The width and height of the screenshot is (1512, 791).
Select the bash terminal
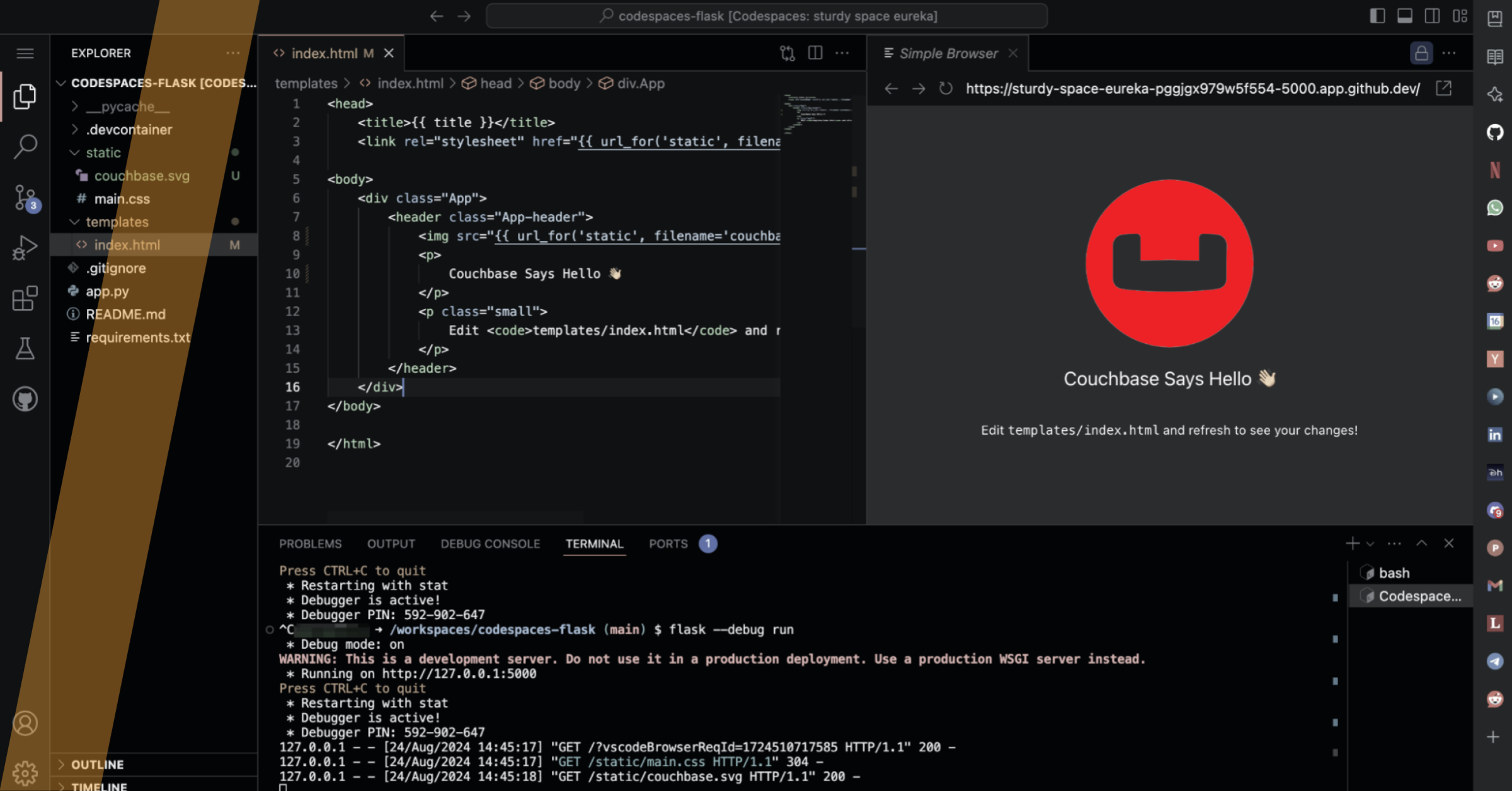[x=1411, y=573]
